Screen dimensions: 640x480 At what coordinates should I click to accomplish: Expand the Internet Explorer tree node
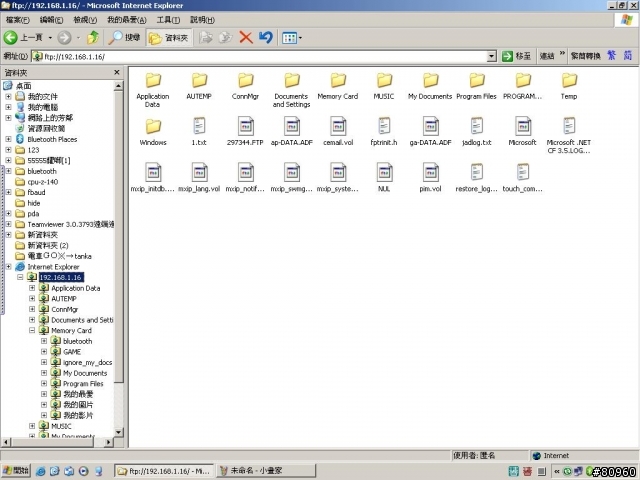click(8, 267)
